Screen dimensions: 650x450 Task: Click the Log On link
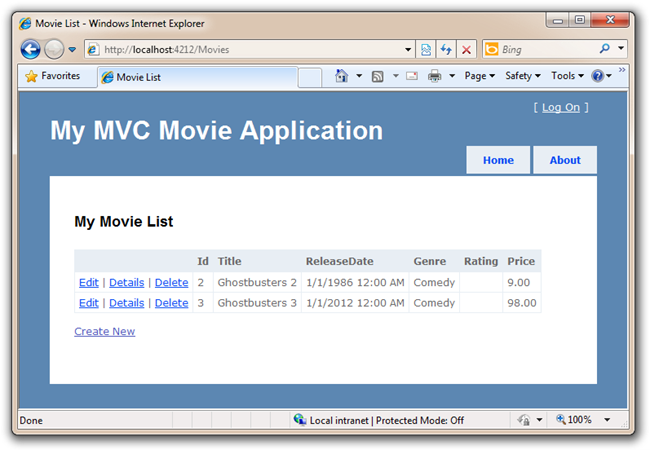point(560,107)
